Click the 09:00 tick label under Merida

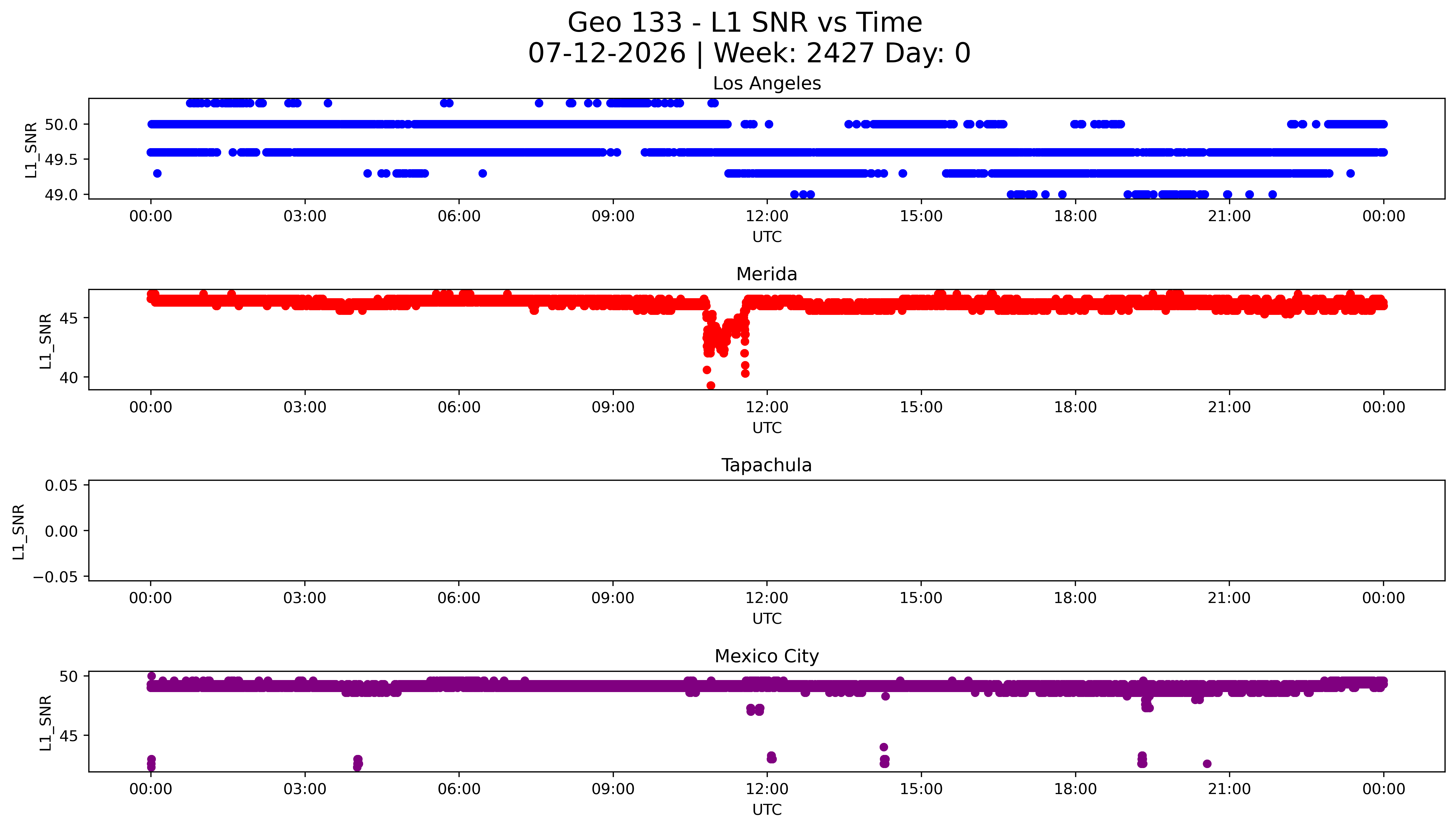pyautogui.click(x=613, y=407)
